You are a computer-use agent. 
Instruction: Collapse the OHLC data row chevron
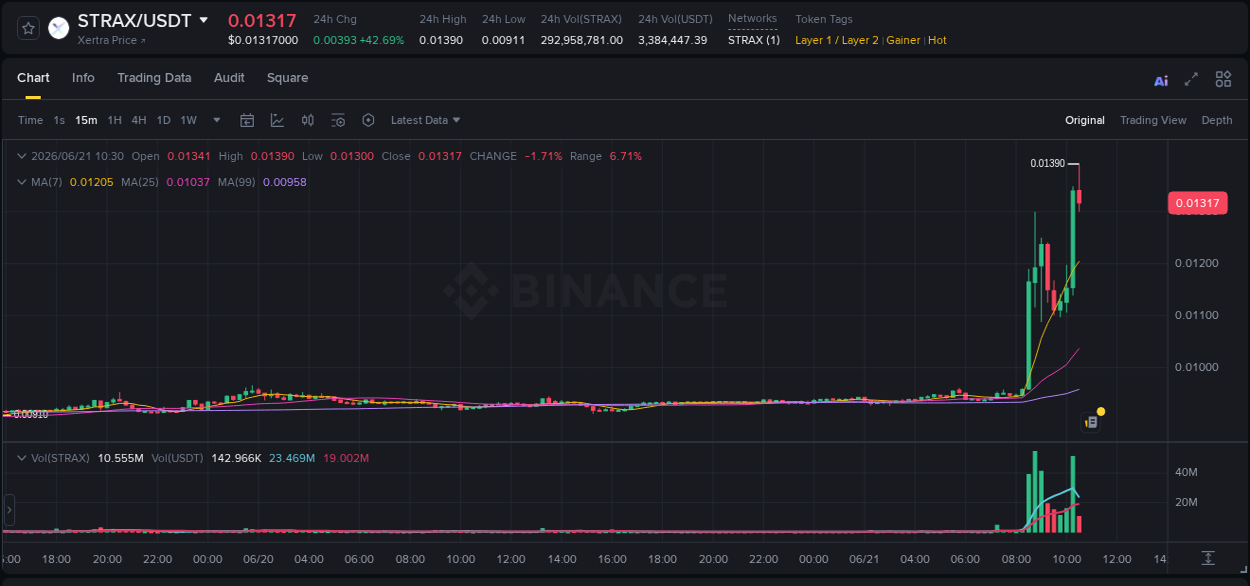(x=21, y=156)
